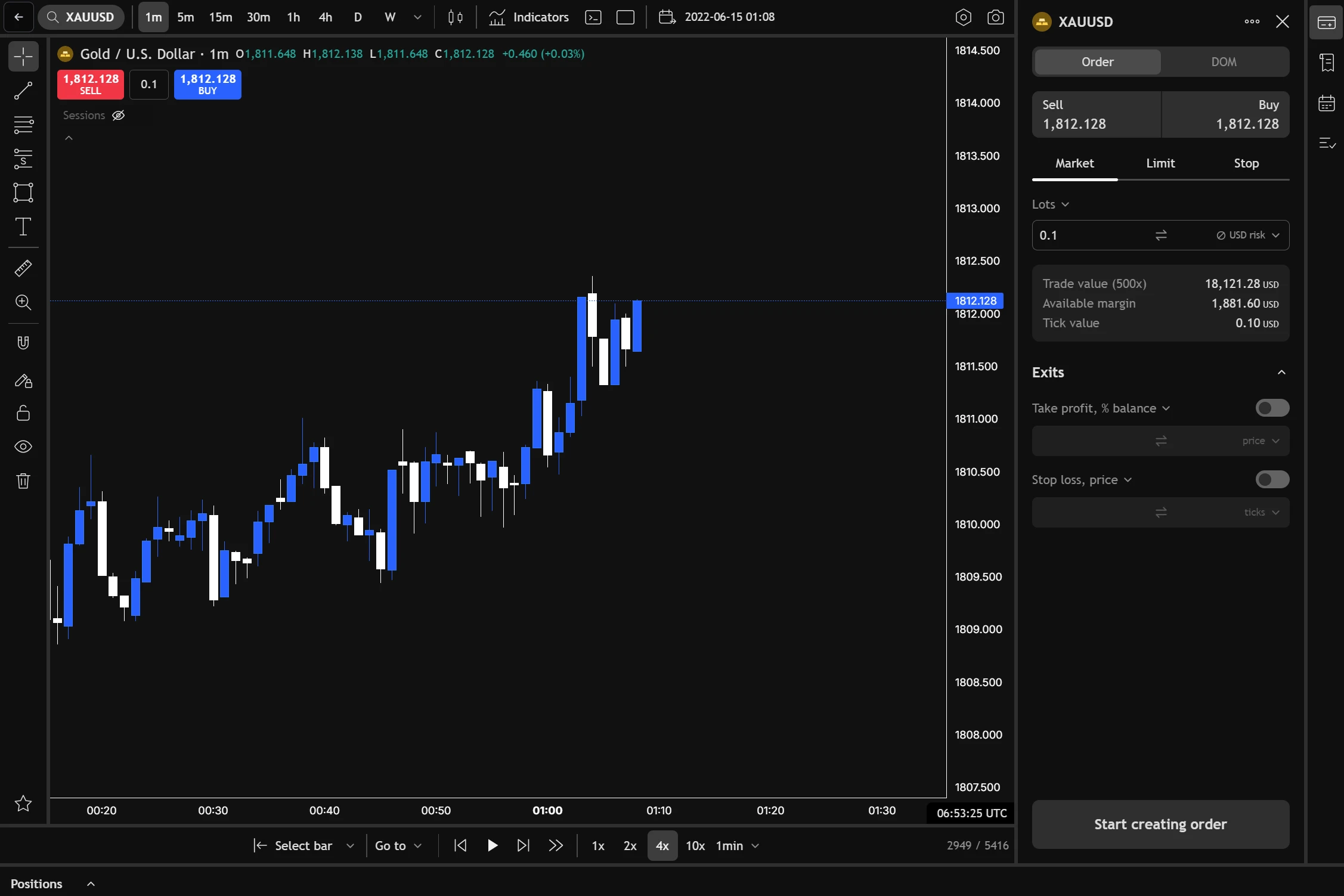The image size is (1344, 896).
Task: Toggle Sessions indicator visibility eye
Action: [x=119, y=116]
